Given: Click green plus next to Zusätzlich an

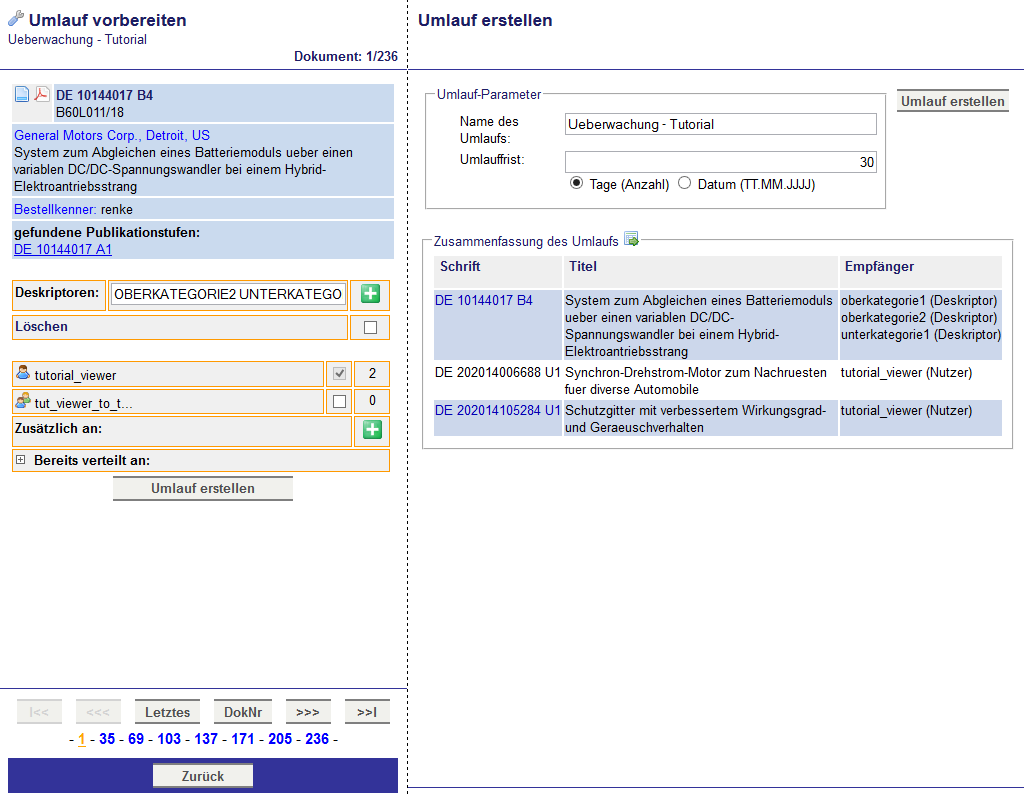Looking at the screenshot, I should tap(370, 430).
